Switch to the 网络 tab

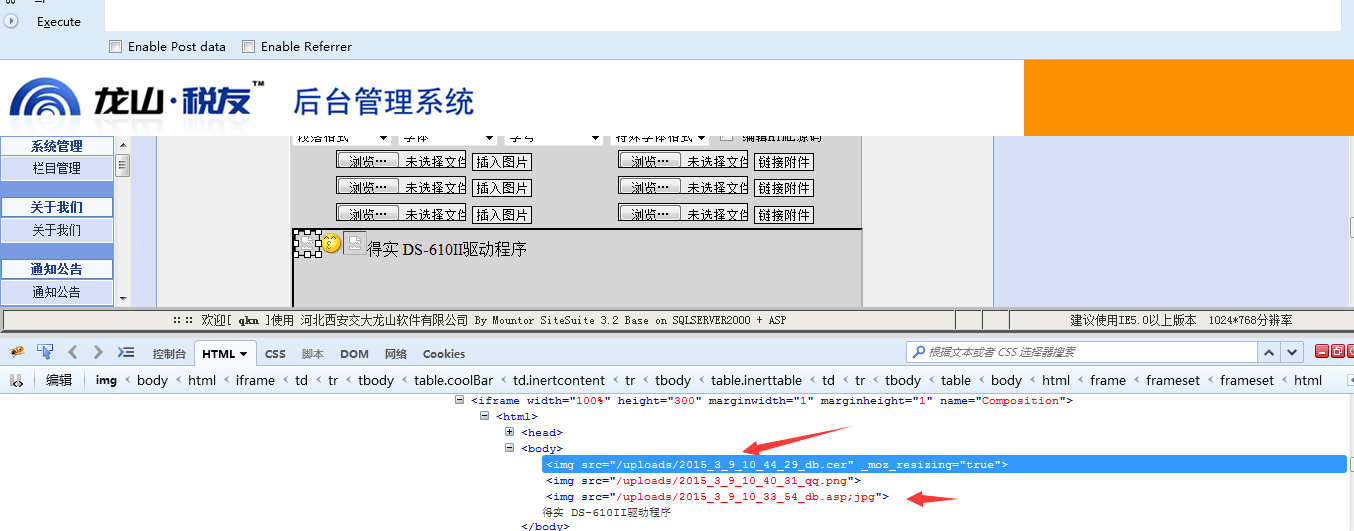(396, 354)
